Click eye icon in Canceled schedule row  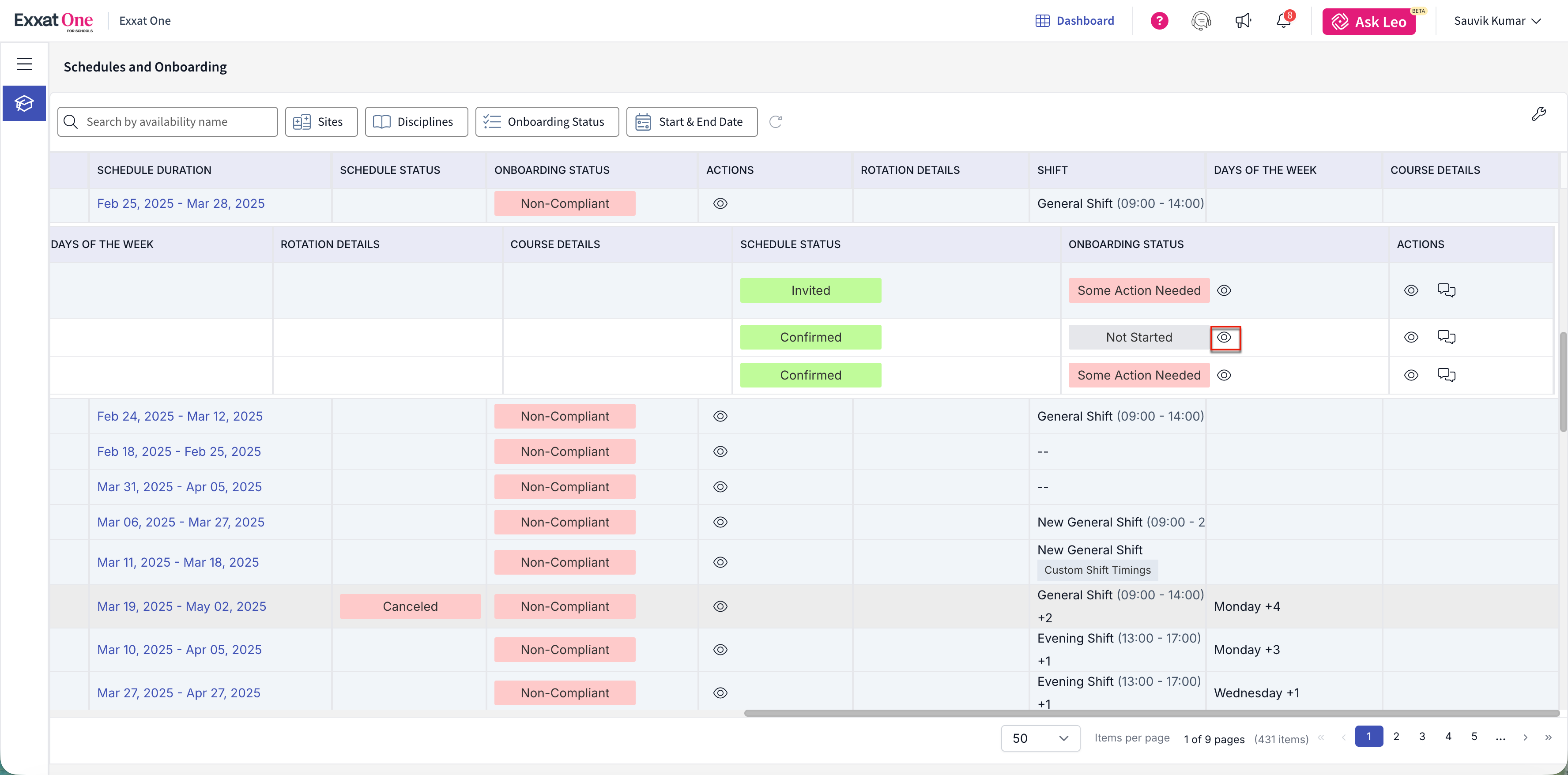(x=720, y=606)
